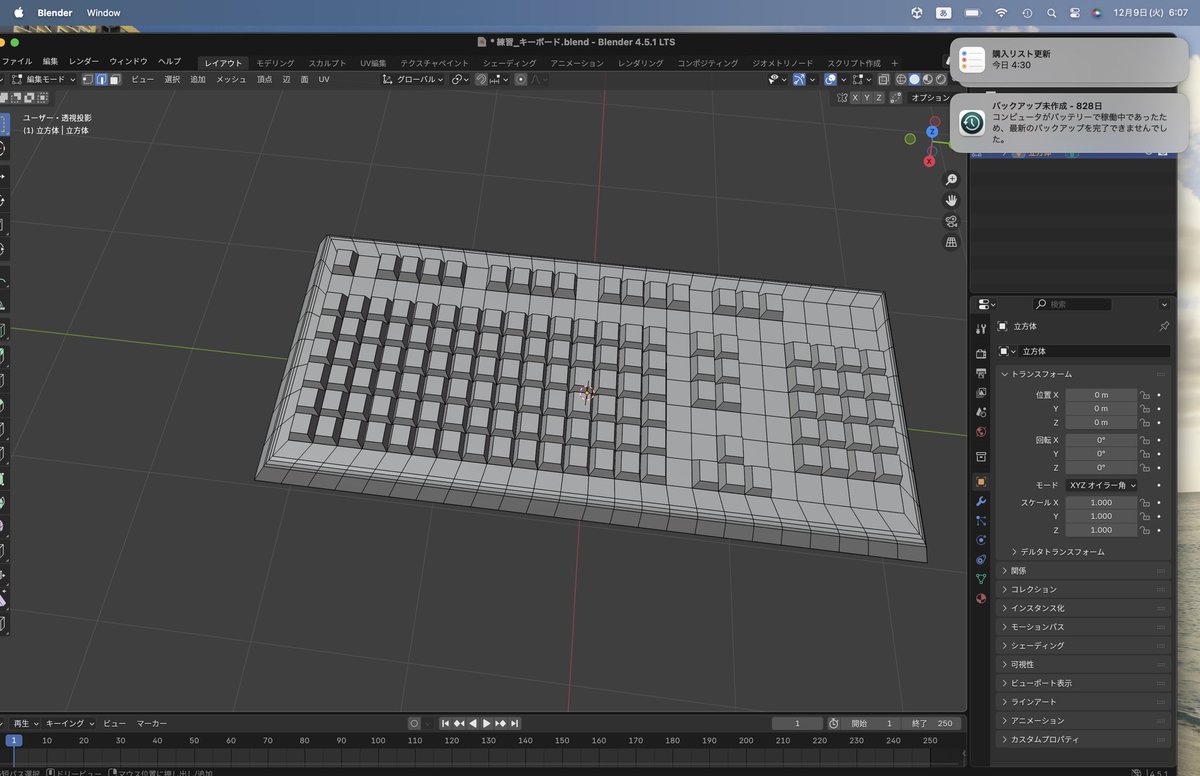Open the Modifiers properties tab (wrench)
Image resolution: width=1200 pixels, height=776 pixels.
tap(980, 501)
